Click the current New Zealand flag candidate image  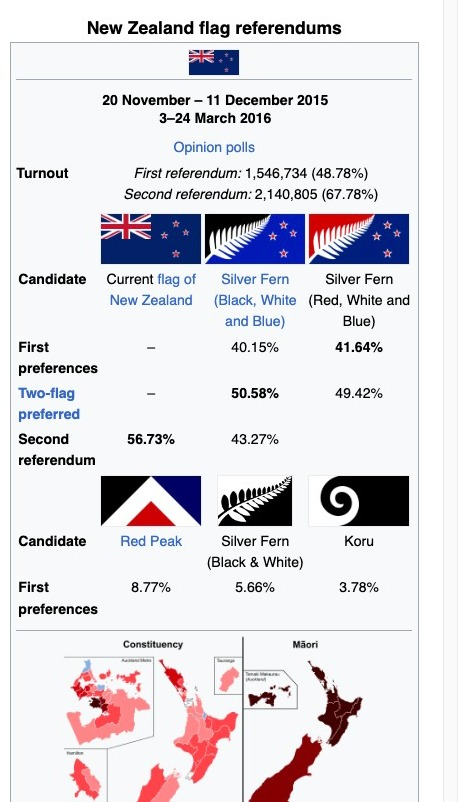point(151,239)
